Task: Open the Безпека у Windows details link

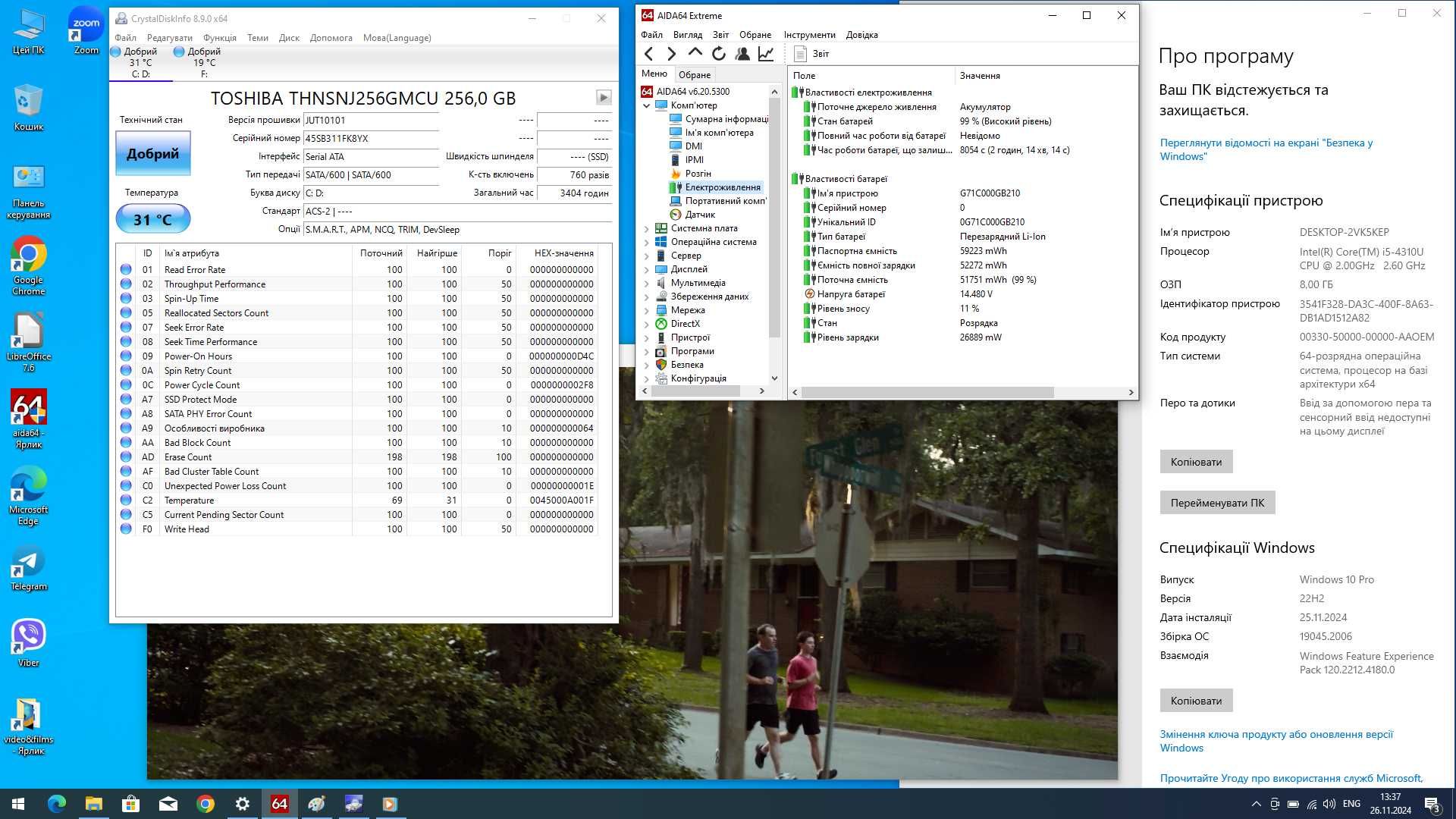Action: (x=1266, y=149)
